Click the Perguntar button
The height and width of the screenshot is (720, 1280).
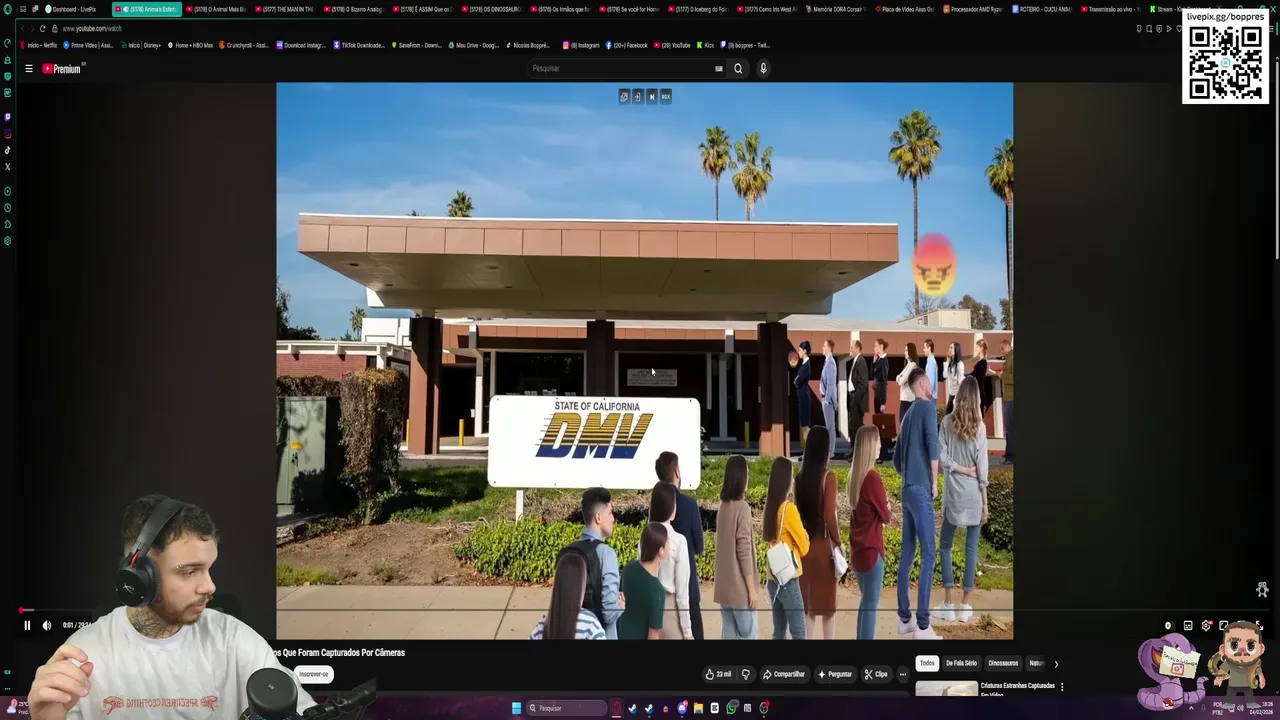click(834, 674)
